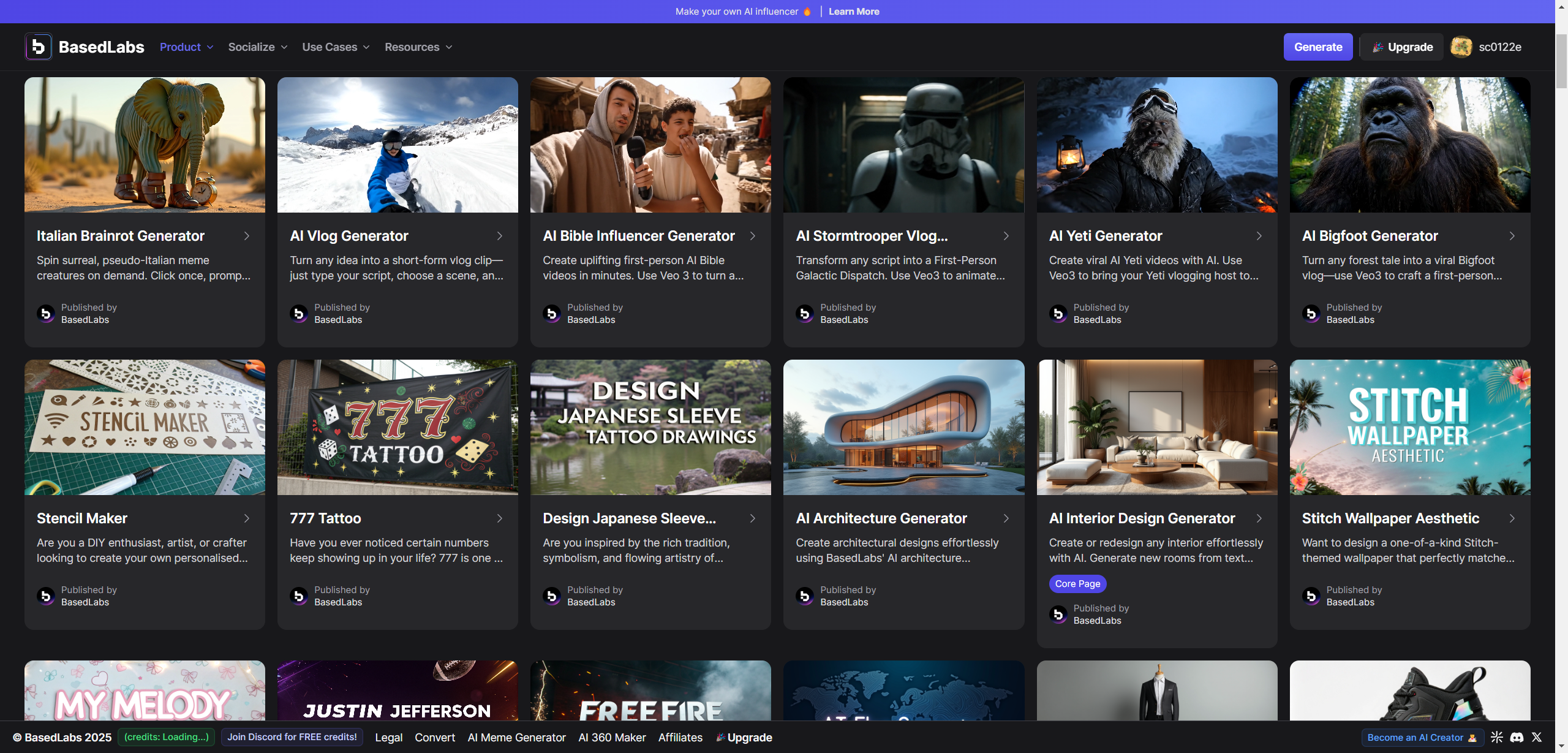Viewport: 1568px width, 753px height.
Task: Click the arrow next to Stitch Wallpaper Aesthetic
Action: point(1512,518)
